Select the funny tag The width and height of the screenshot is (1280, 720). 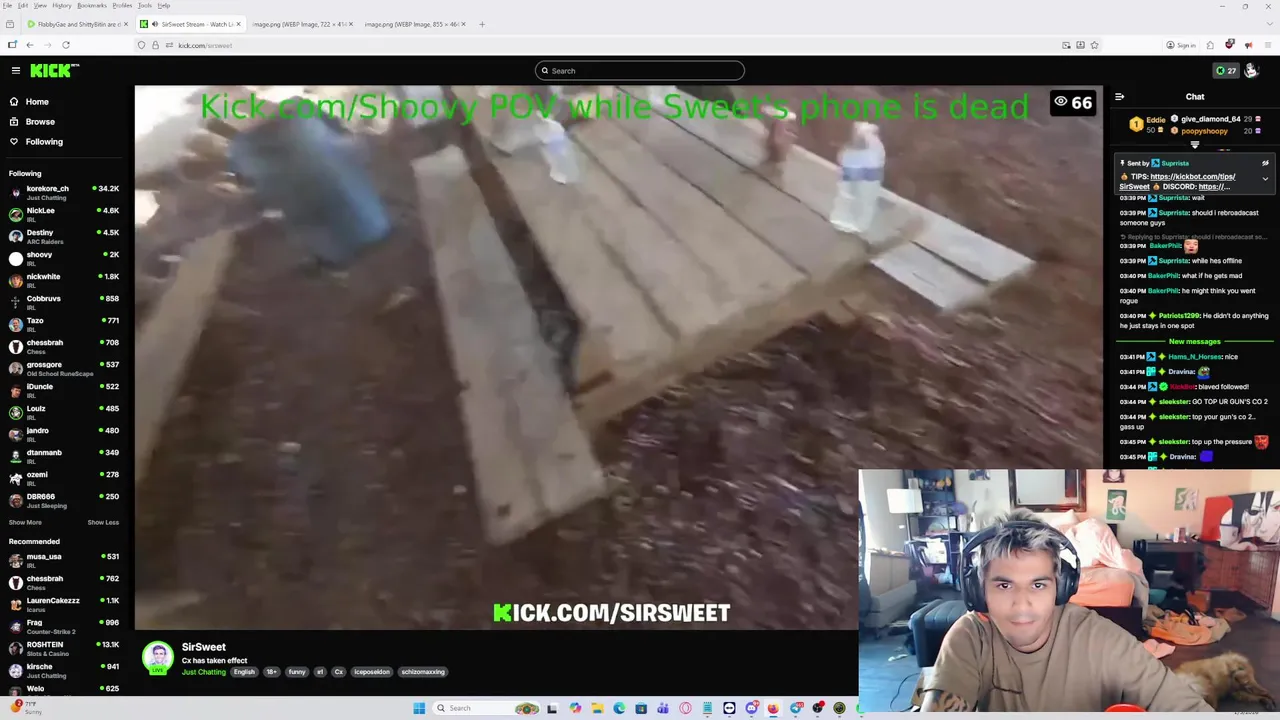click(297, 672)
